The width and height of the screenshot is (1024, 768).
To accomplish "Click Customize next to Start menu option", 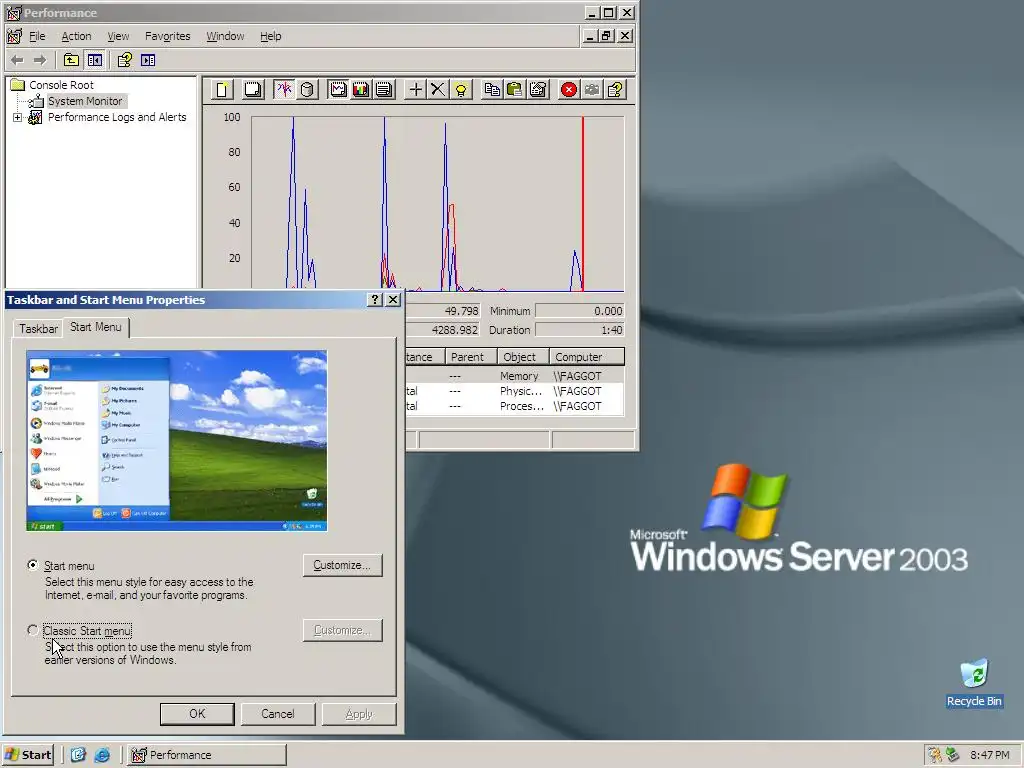I will 342,566.
